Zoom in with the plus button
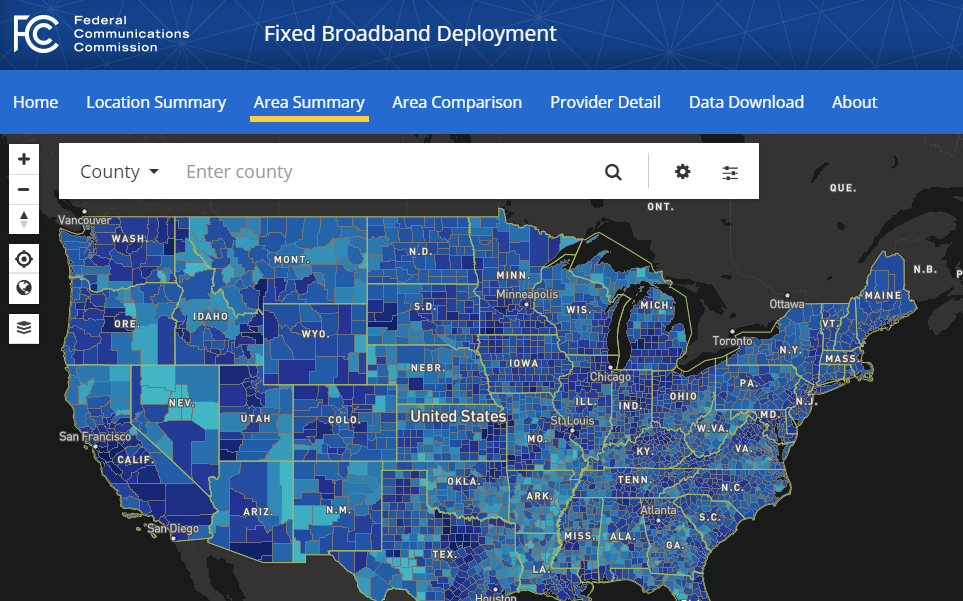Image resolution: width=963 pixels, height=601 pixels. pyautogui.click(x=24, y=160)
